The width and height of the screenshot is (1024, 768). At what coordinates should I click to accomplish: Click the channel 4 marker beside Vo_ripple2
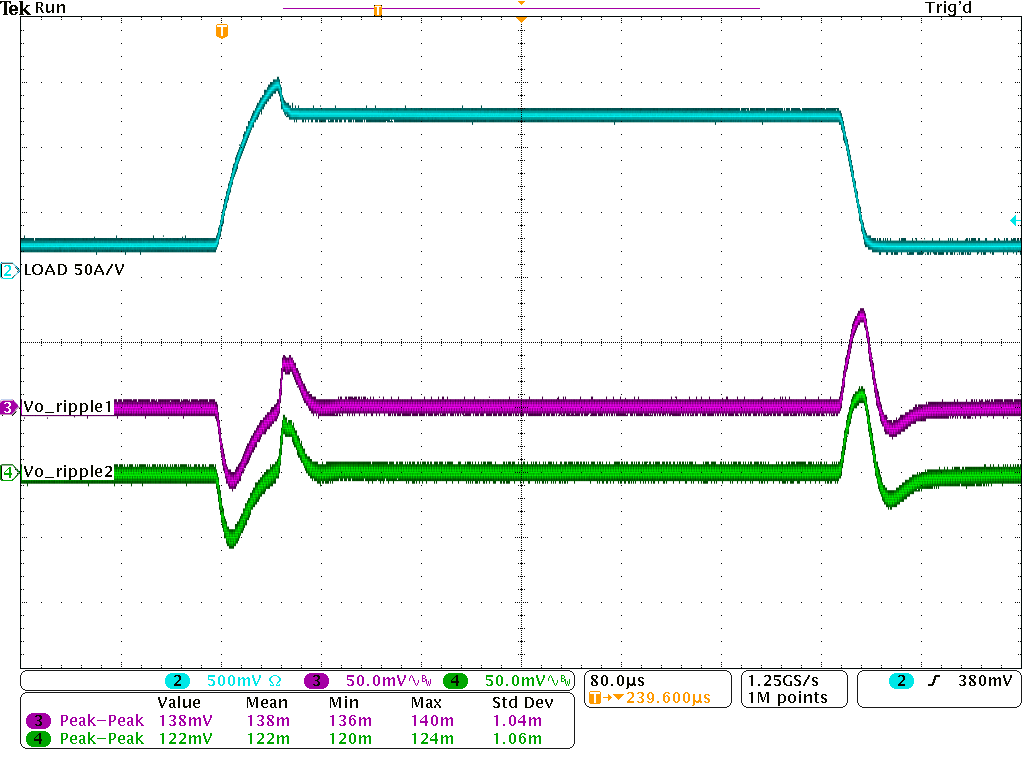(x=9, y=472)
